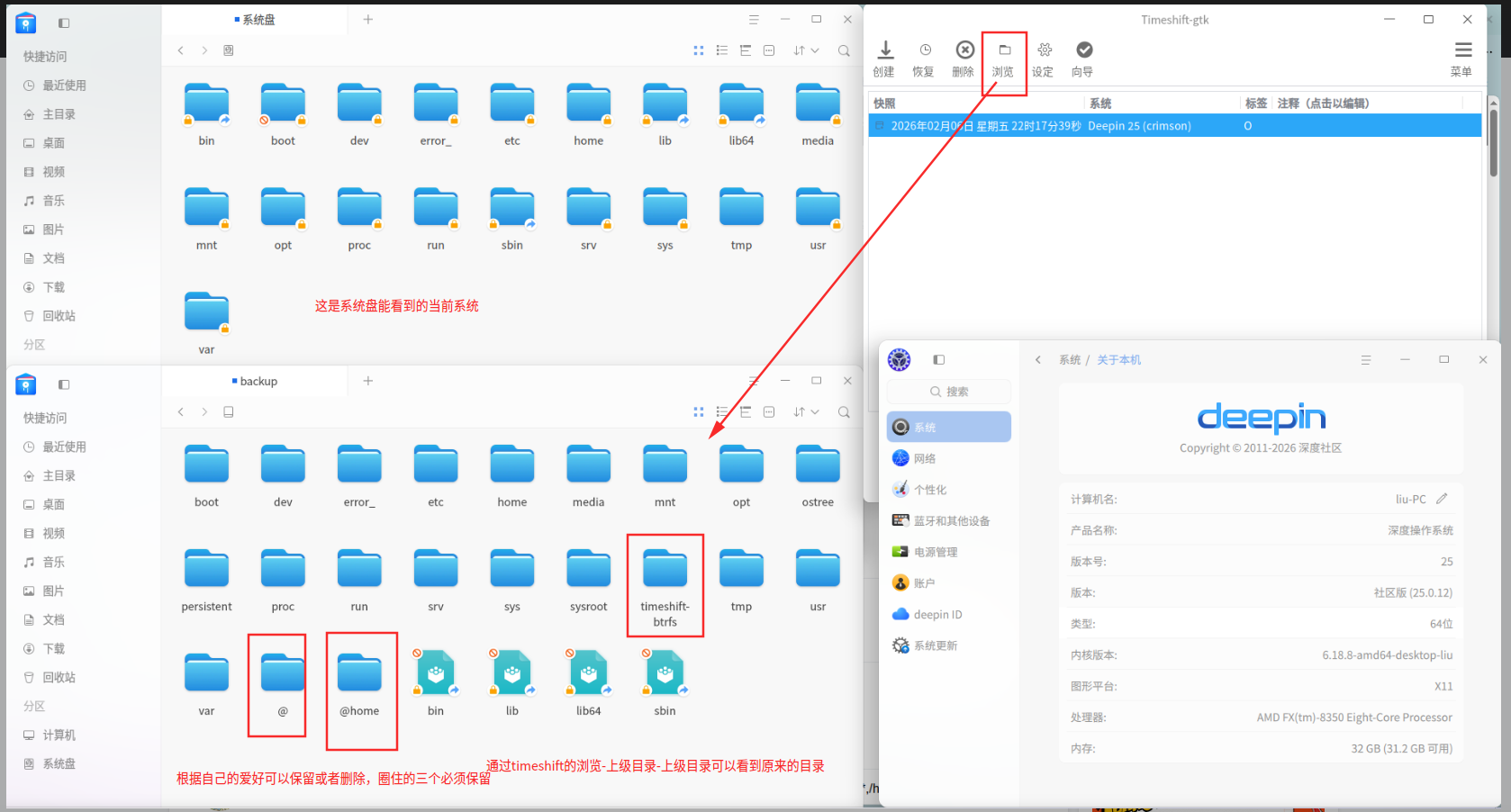Viewport: 1511px width, 812px height.
Task: Select the persistent folder in backup window
Action: click(206, 581)
